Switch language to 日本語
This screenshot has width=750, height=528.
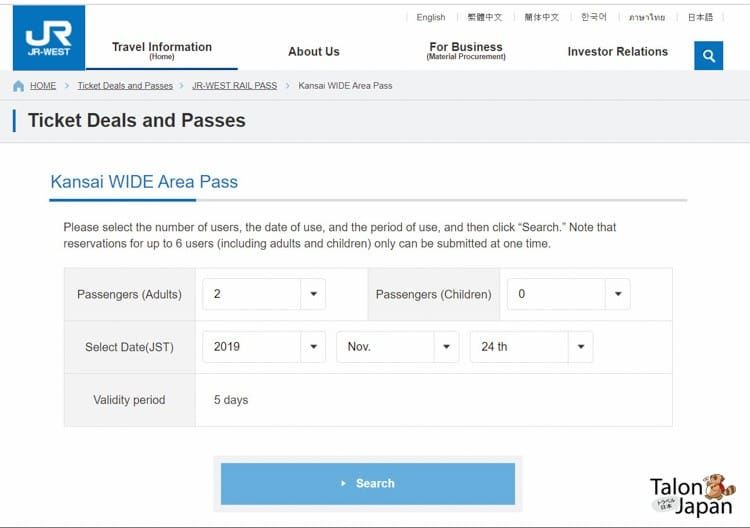point(700,17)
